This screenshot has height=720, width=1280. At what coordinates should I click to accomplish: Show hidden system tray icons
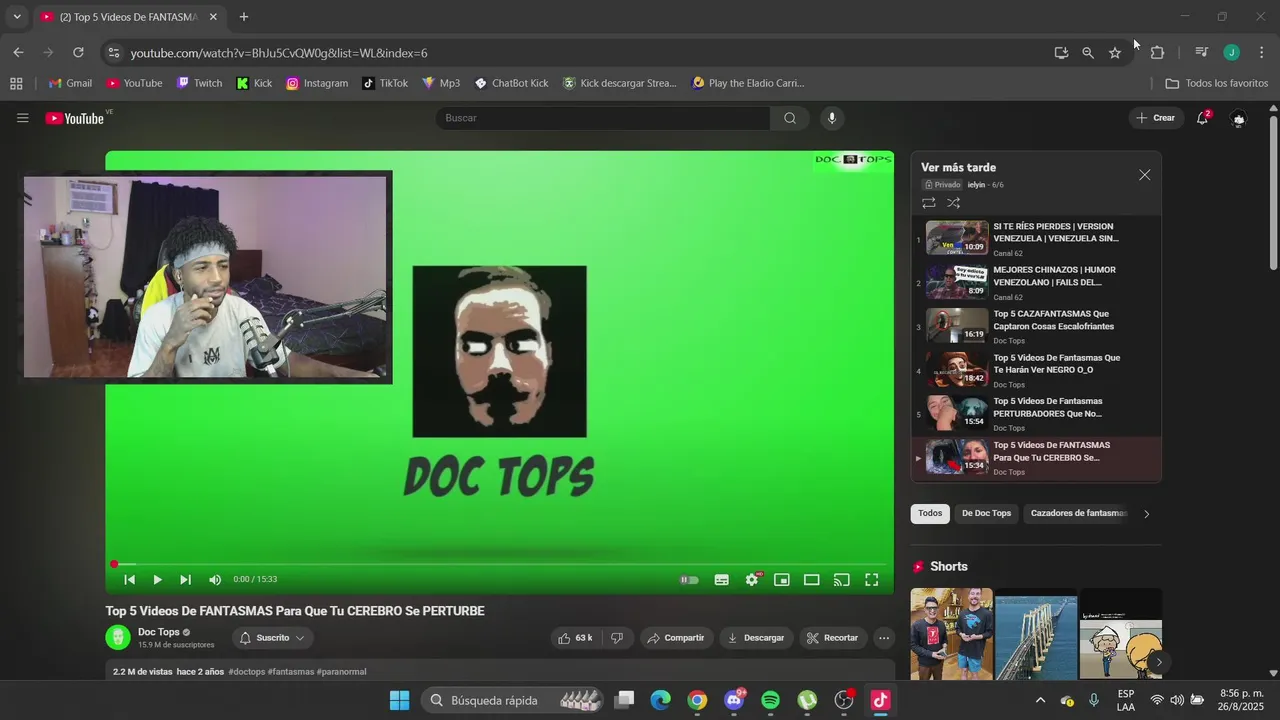(x=1040, y=700)
